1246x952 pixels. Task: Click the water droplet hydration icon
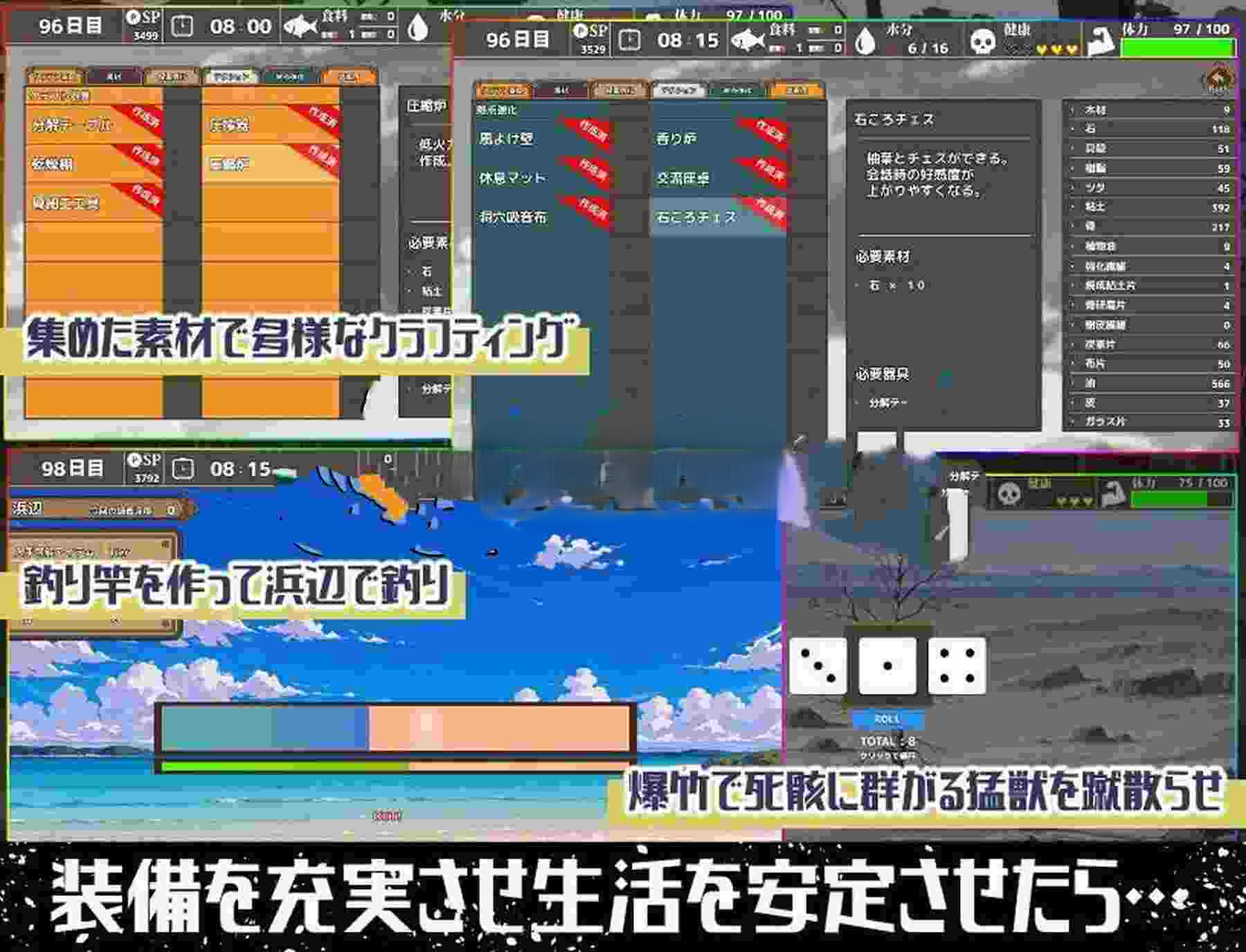tap(865, 42)
